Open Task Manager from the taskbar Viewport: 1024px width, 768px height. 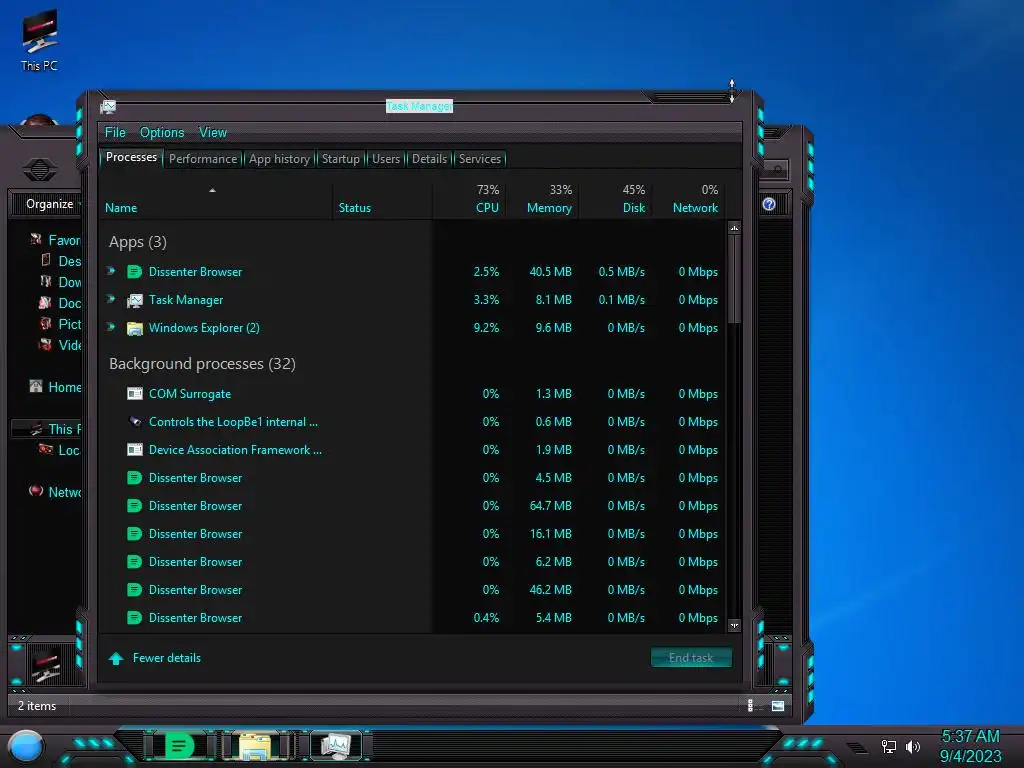pyautogui.click(x=336, y=745)
